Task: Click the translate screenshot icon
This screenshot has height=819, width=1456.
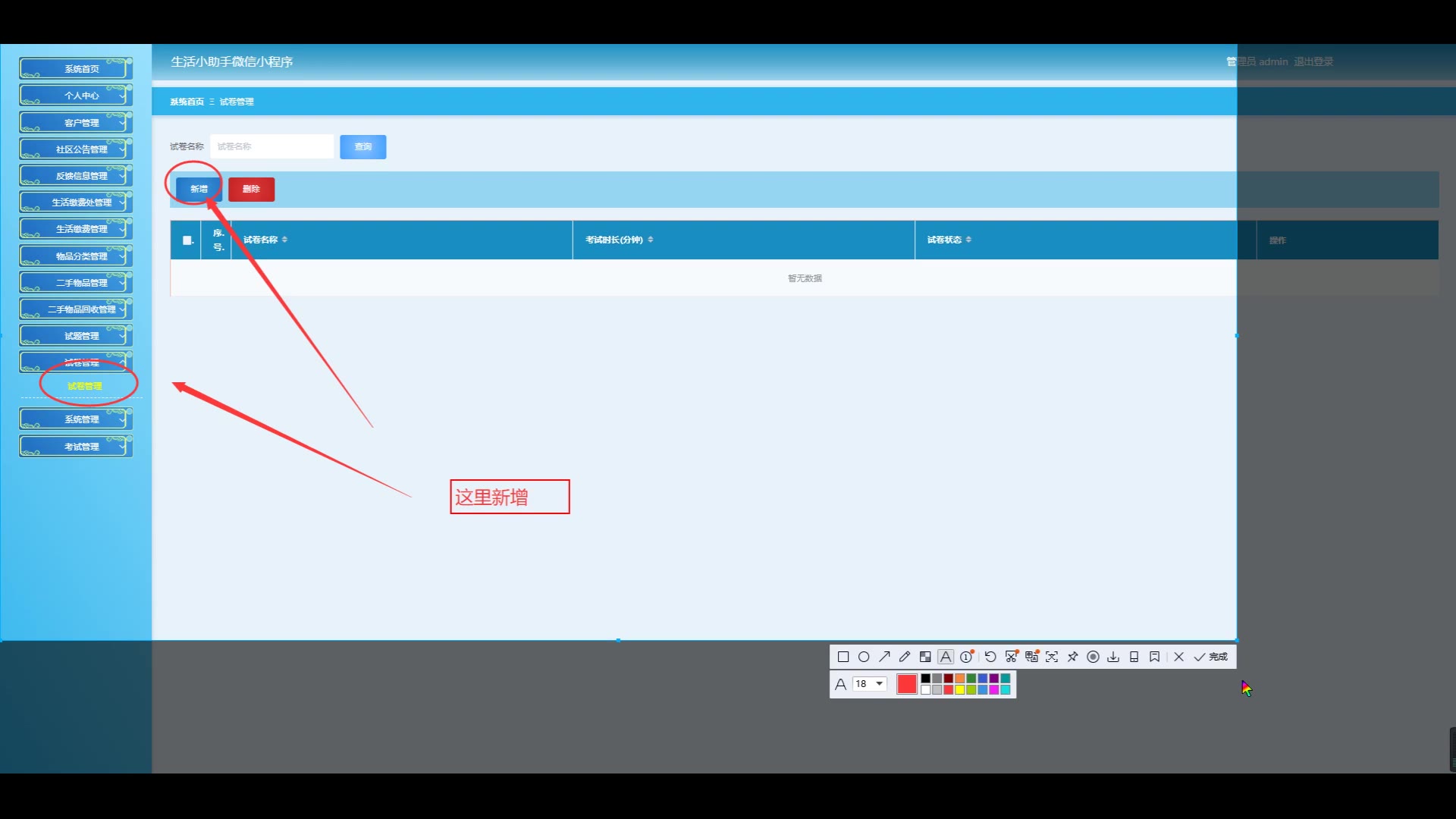Action: click(1031, 657)
